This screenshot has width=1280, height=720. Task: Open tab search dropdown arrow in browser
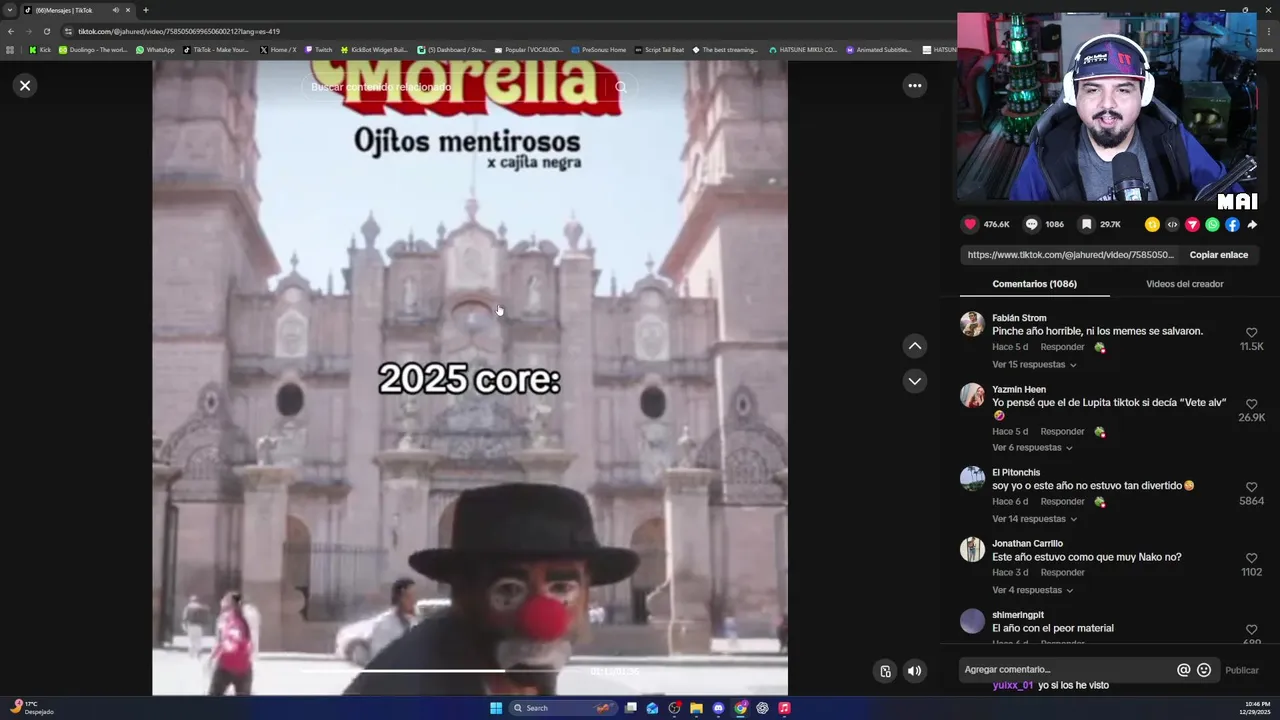click(10, 10)
